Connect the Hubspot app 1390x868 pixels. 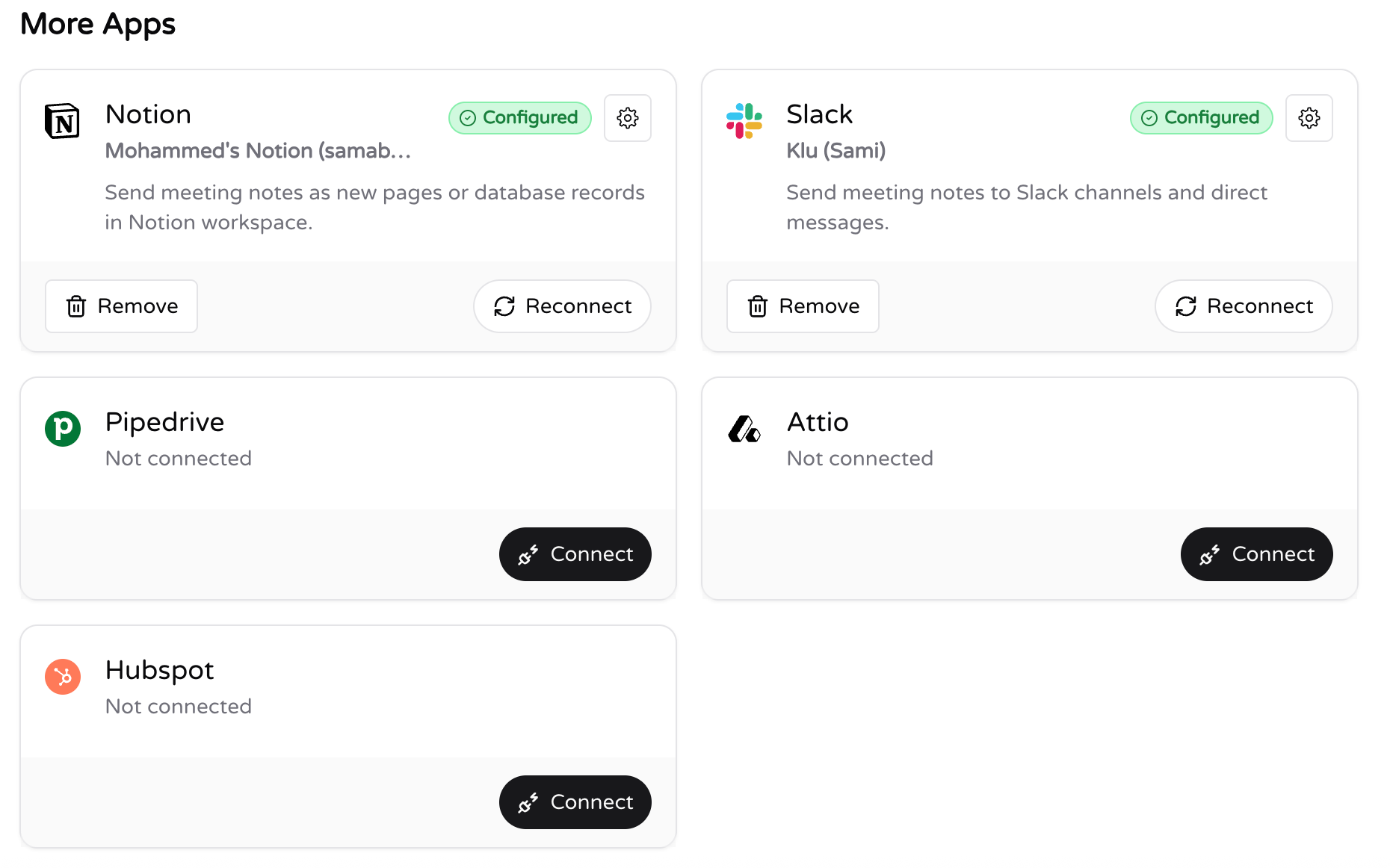[575, 802]
